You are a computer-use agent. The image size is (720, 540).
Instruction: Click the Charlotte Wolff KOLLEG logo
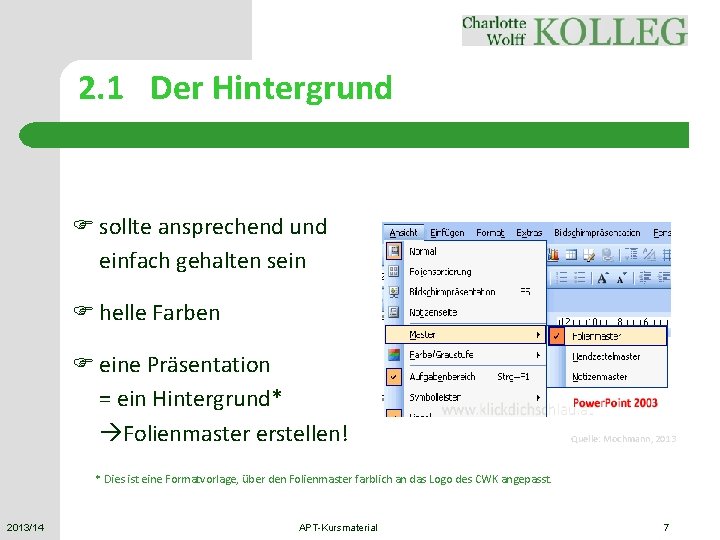[574, 31]
